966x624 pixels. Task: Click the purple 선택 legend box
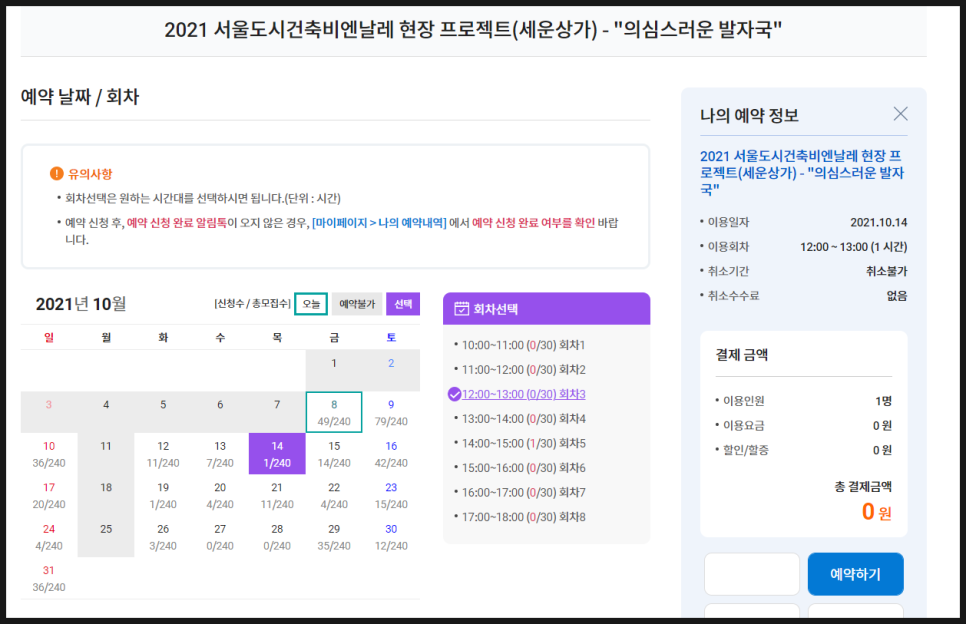(403, 304)
